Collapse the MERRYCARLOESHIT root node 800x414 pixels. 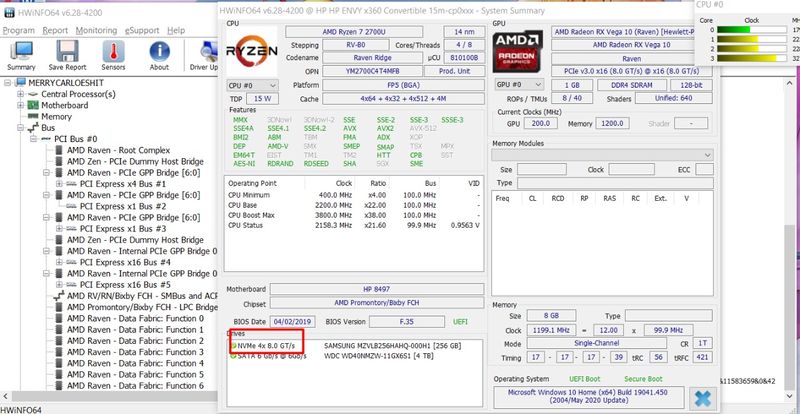point(8,83)
